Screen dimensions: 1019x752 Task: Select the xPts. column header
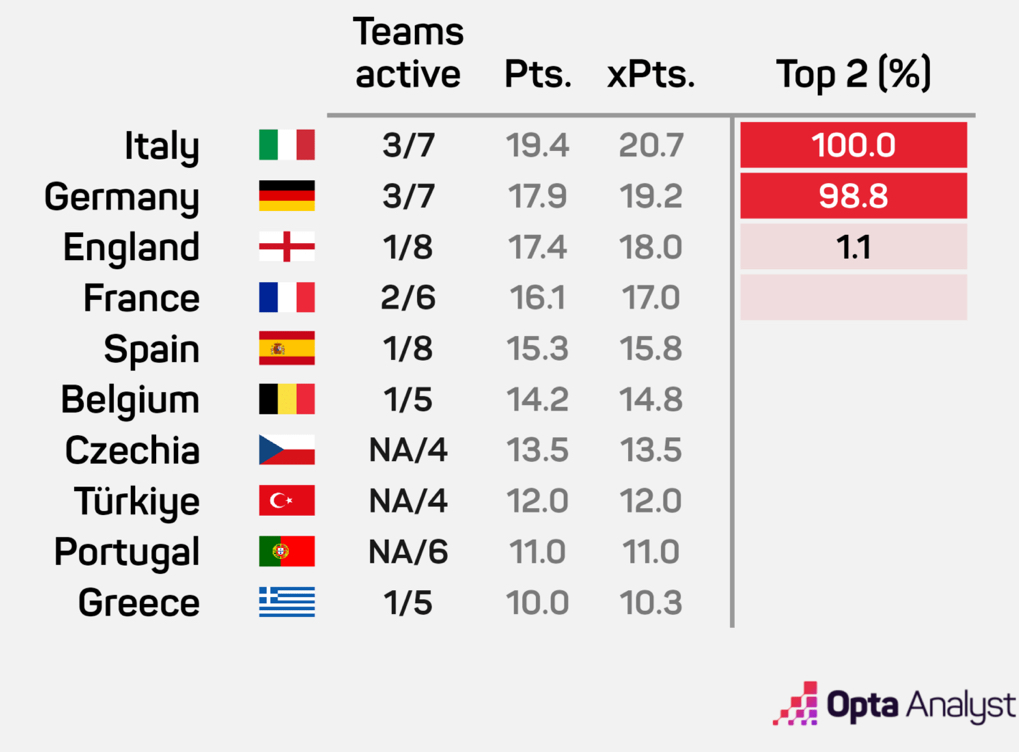(x=650, y=75)
